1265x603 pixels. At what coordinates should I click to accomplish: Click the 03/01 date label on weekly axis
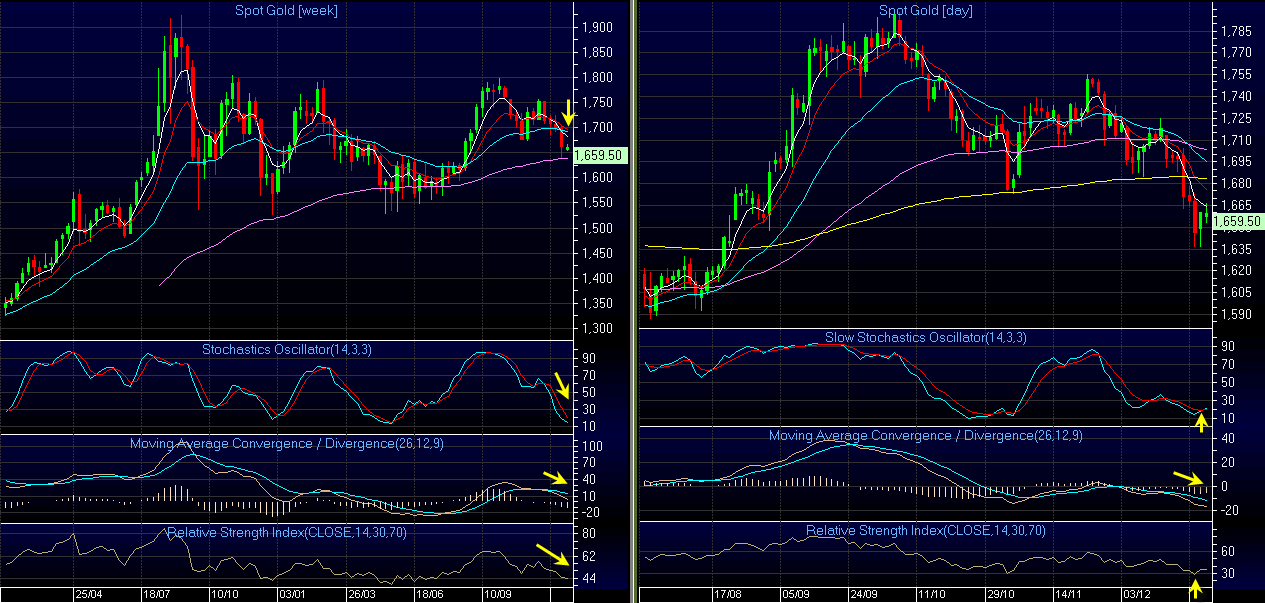[291, 593]
